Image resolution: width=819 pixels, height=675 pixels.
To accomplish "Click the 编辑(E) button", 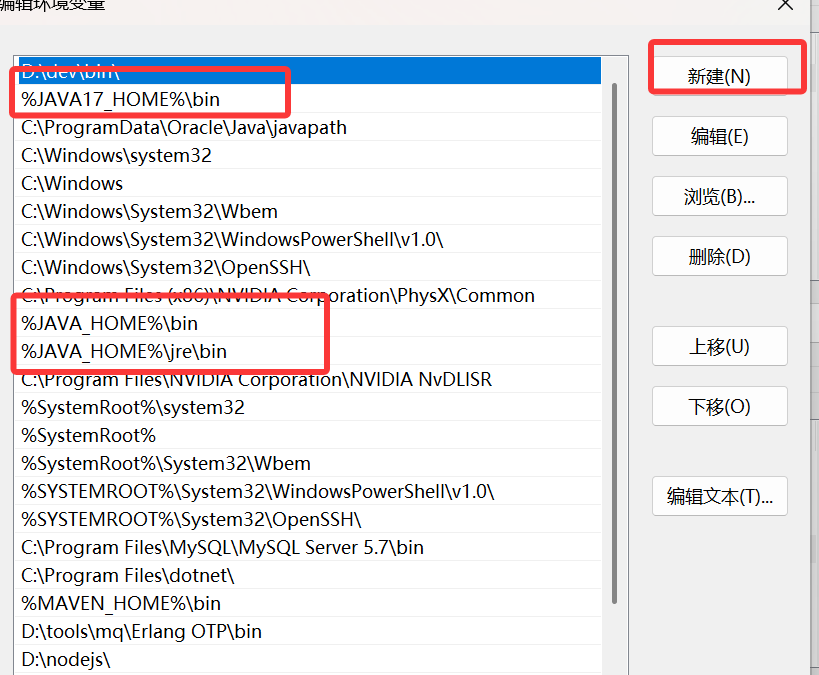I will [x=719, y=136].
